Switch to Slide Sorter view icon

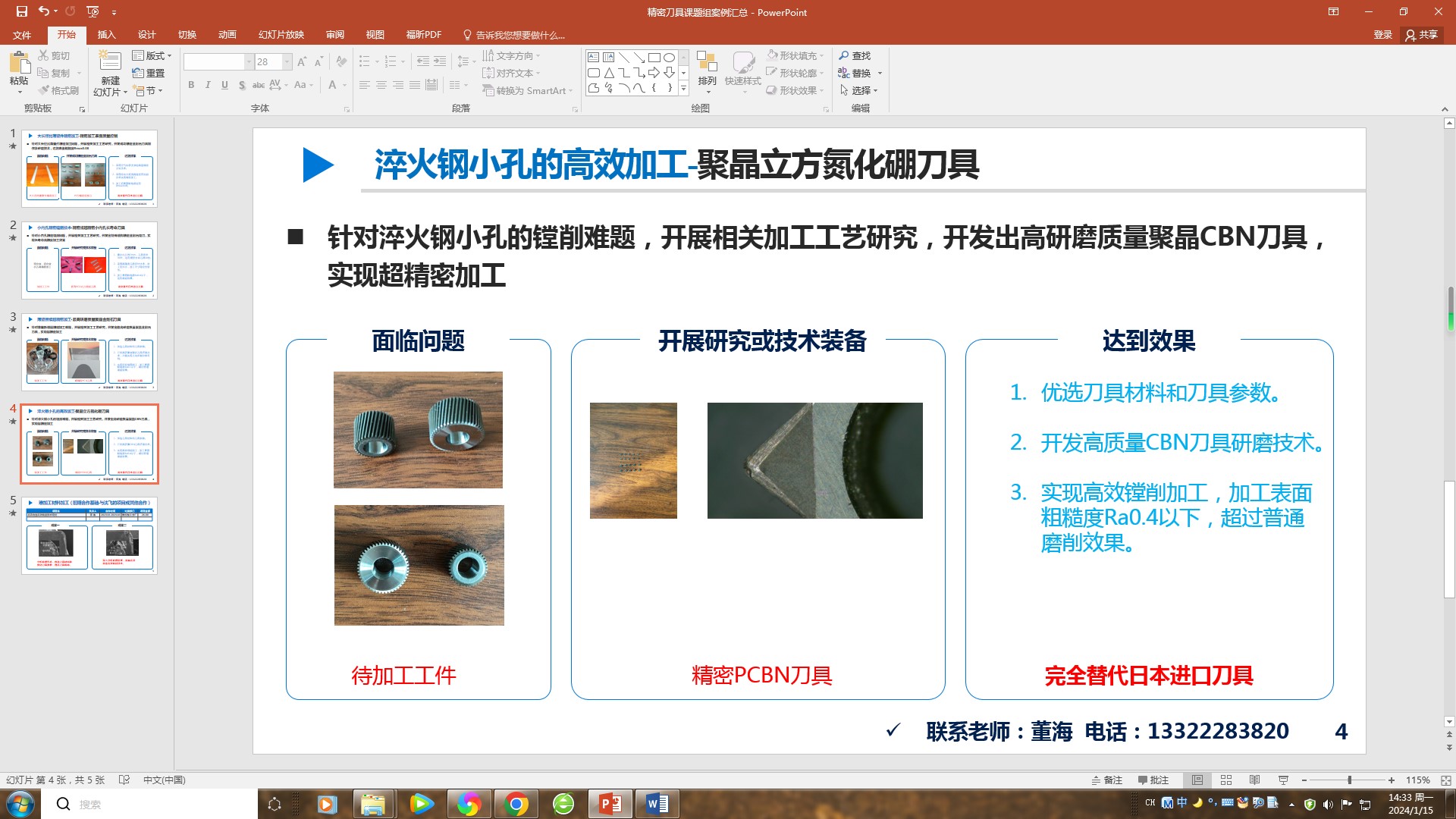(x=1226, y=780)
